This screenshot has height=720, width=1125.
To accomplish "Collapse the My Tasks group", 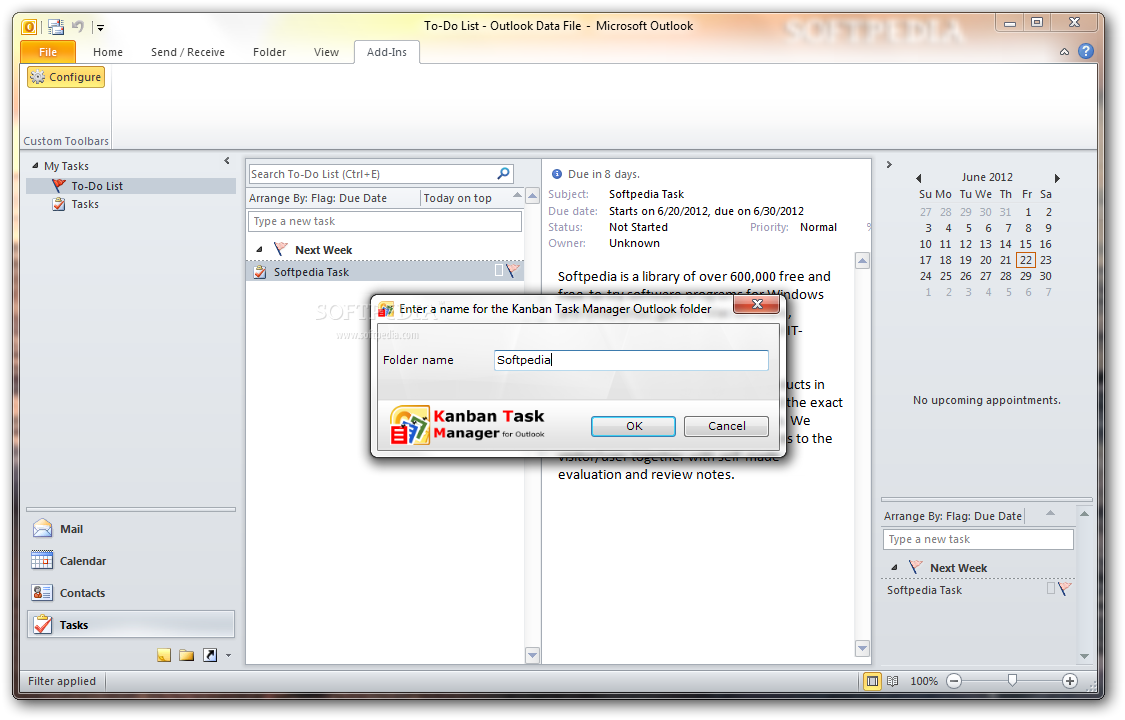I will point(35,166).
